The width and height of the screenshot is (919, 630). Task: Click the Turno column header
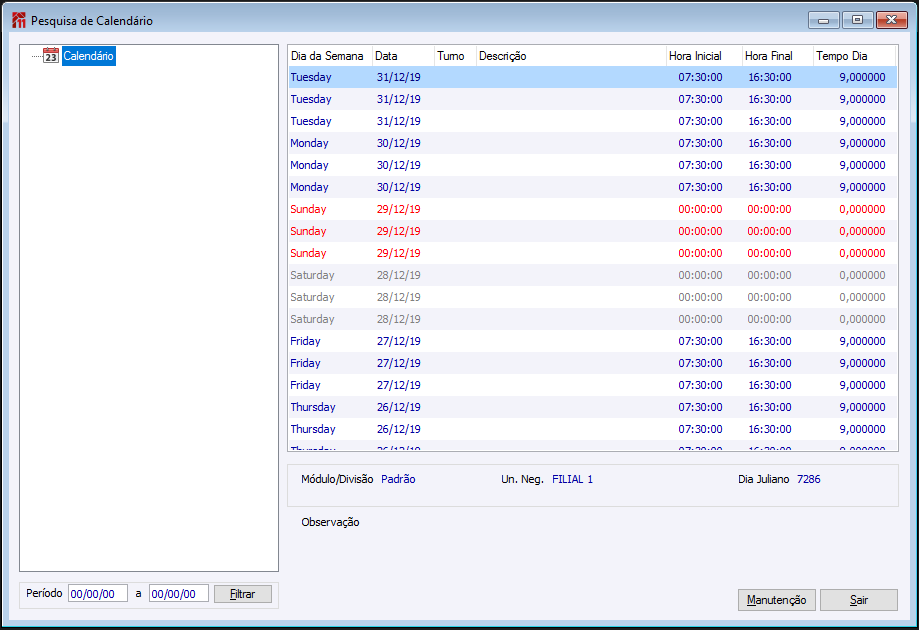click(x=455, y=56)
